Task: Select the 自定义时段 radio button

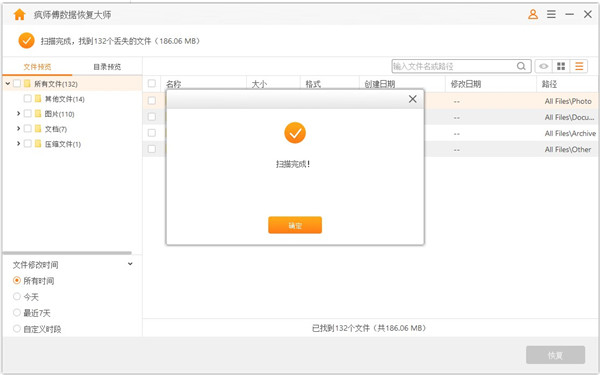Action: 17,329
